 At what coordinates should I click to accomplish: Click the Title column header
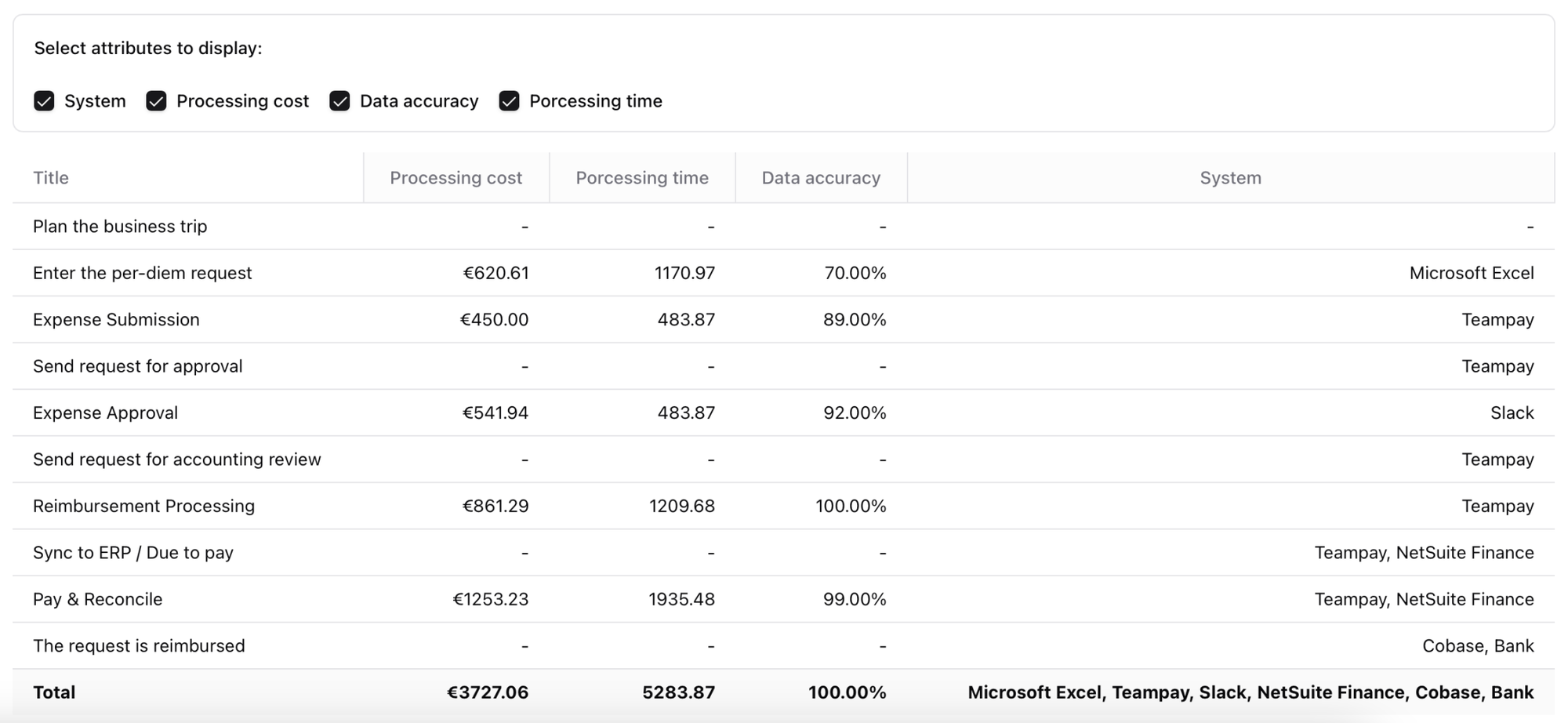(x=51, y=178)
